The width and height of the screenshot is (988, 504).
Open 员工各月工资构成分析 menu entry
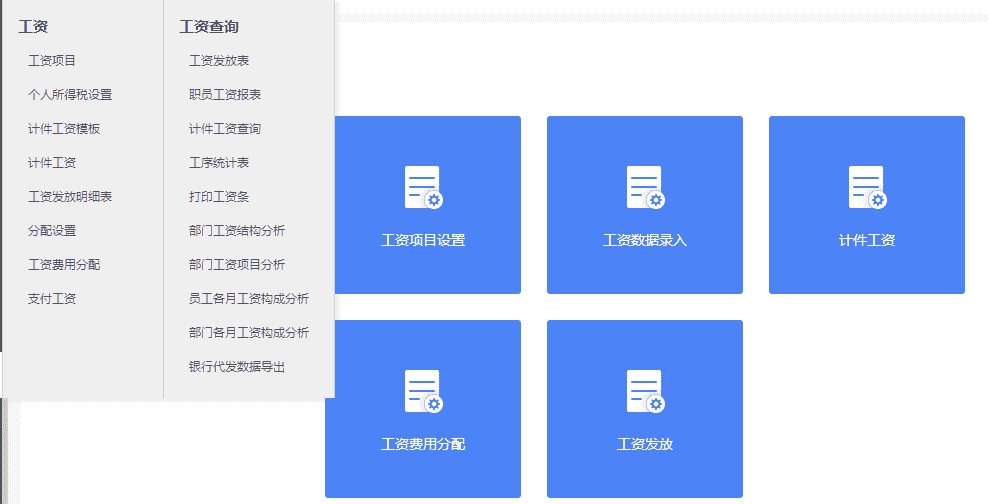point(249,299)
